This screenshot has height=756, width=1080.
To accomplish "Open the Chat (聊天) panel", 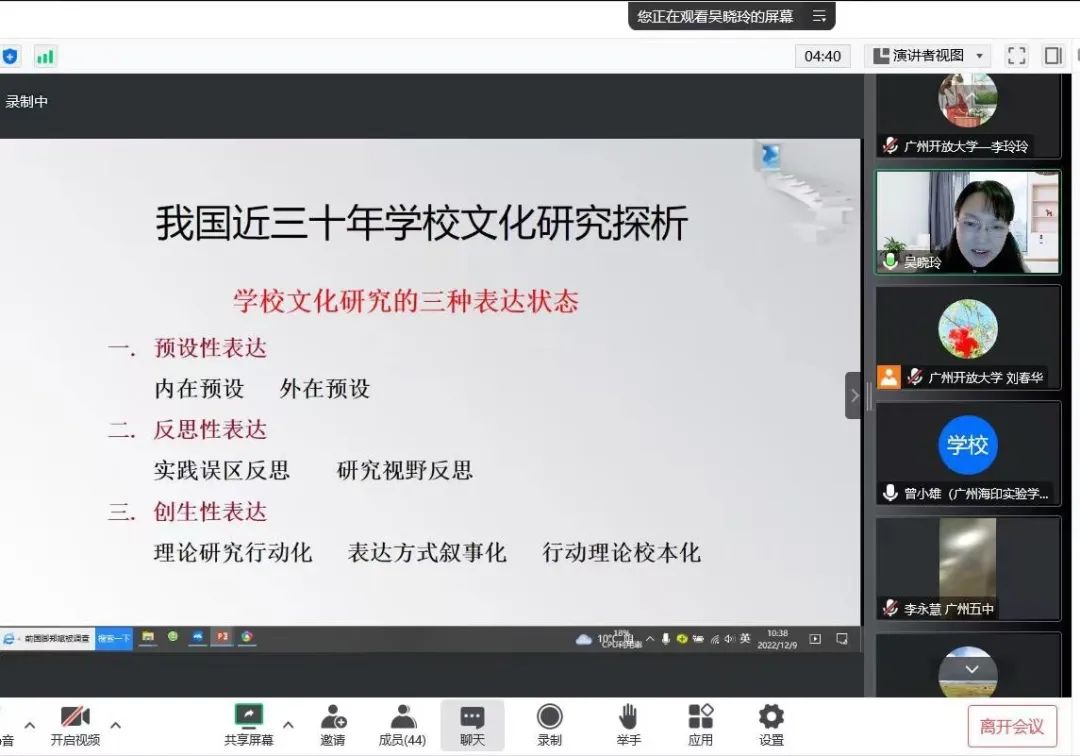I will [472, 724].
